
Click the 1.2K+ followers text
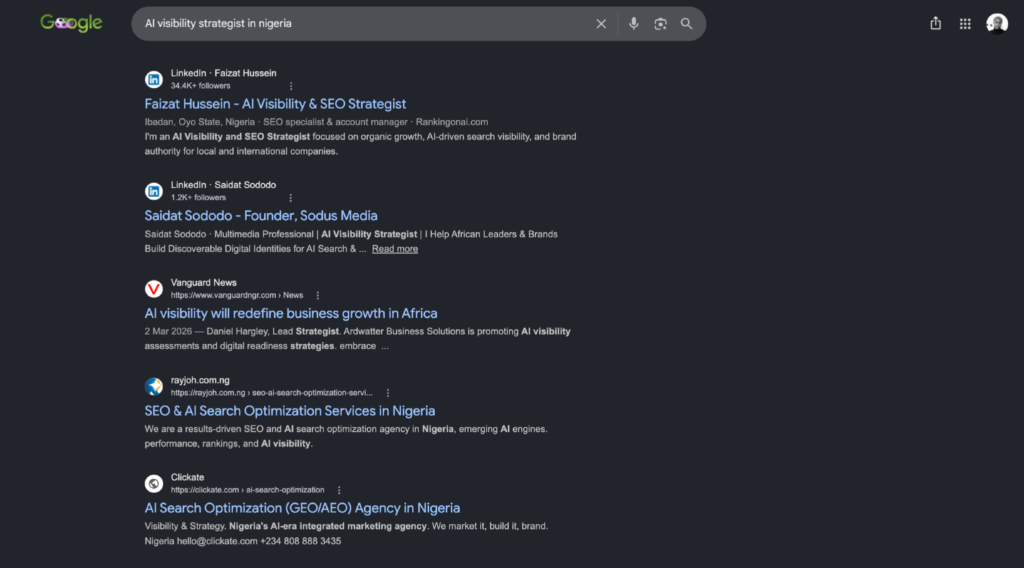(x=199, y=197)
